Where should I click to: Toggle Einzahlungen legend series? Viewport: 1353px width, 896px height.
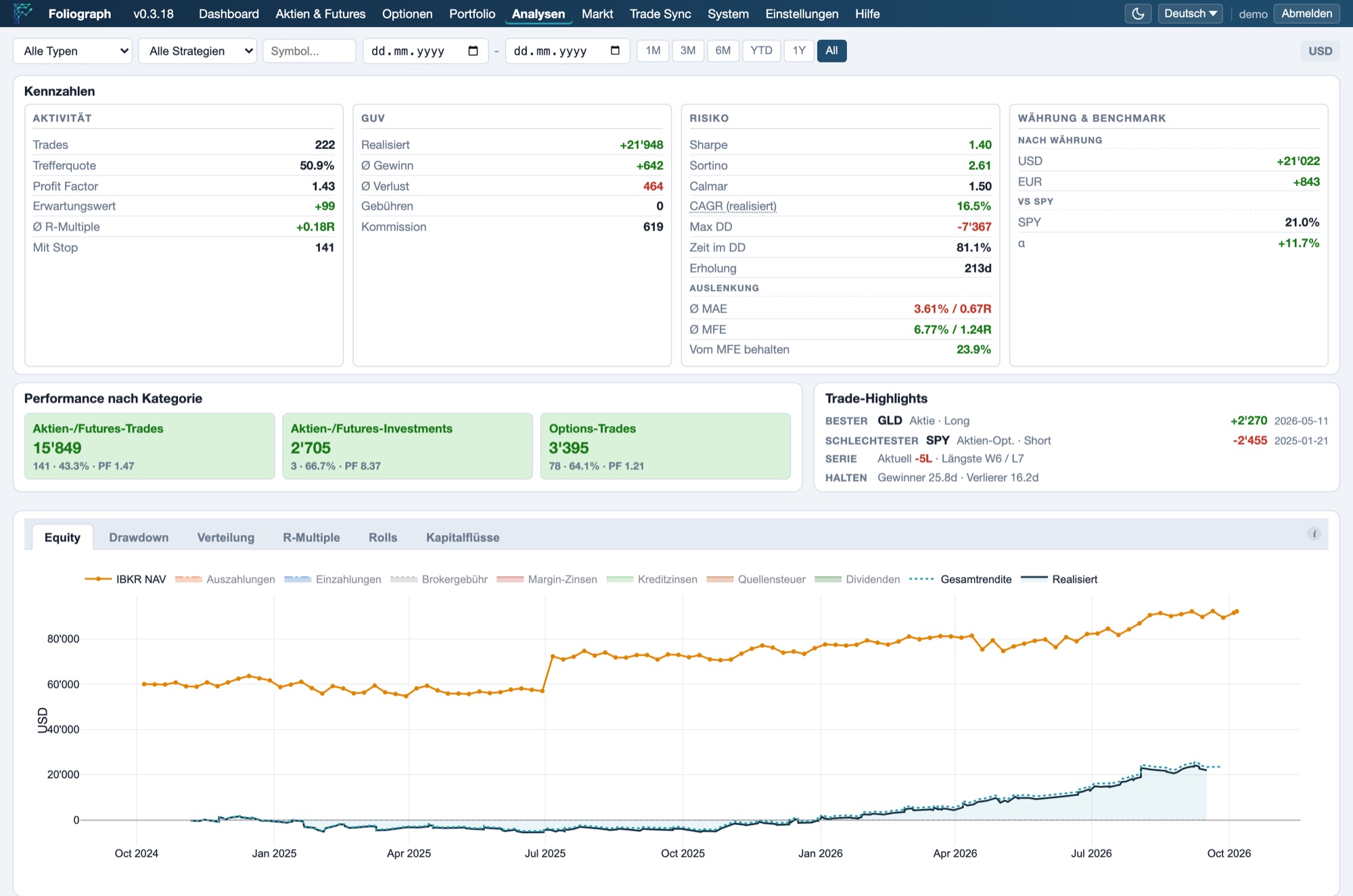tap(333, 580)
